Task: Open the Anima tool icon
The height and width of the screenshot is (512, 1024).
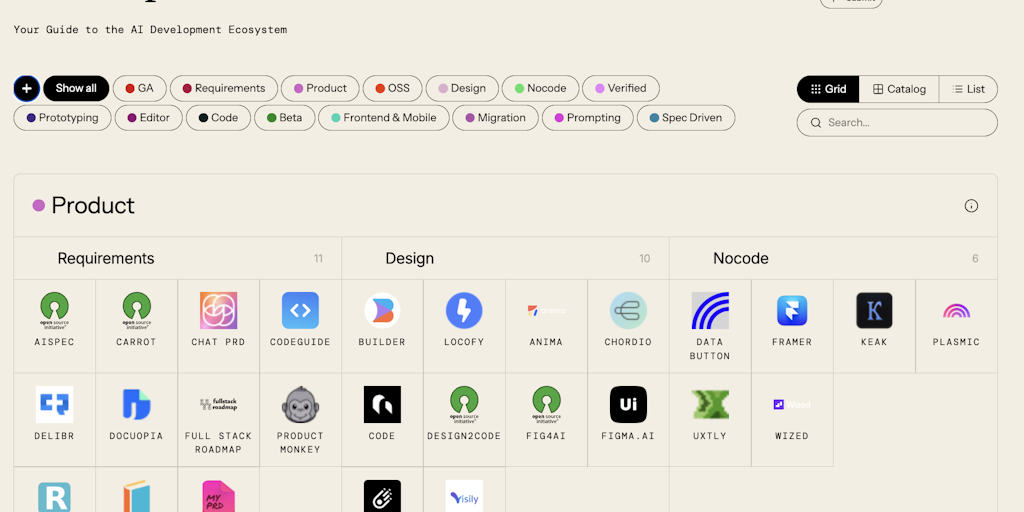Action: click(x=546, y=310)
